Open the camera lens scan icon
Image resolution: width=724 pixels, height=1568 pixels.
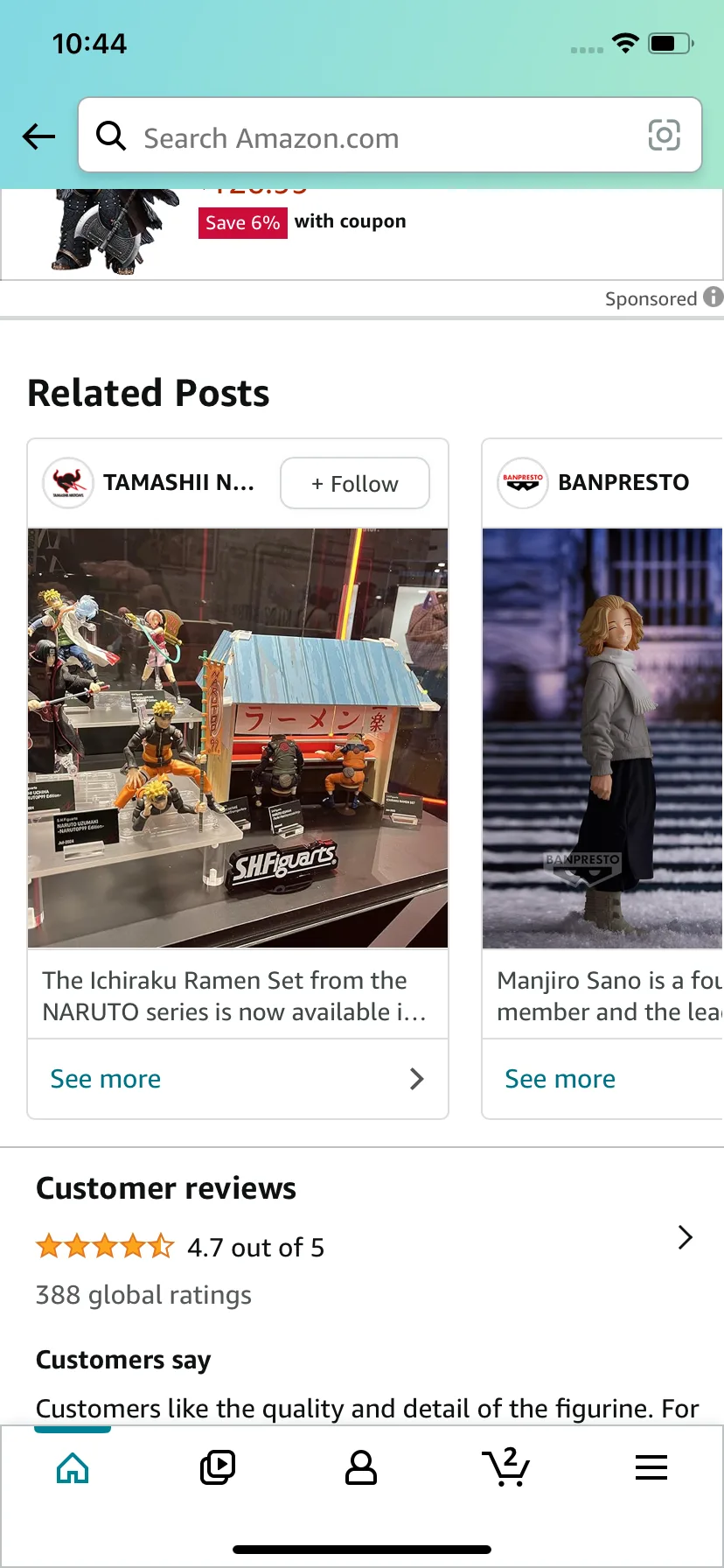tap(664, 136)
